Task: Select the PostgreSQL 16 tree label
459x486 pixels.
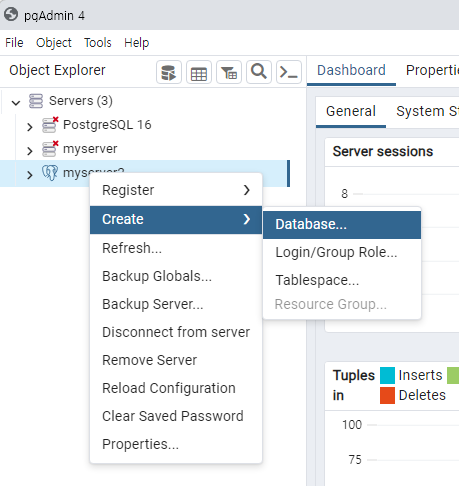Action: [x=107, y=125]
